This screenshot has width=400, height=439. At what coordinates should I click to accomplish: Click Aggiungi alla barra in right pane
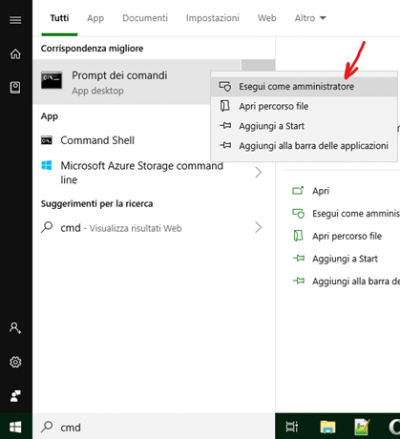coord(356,281)
